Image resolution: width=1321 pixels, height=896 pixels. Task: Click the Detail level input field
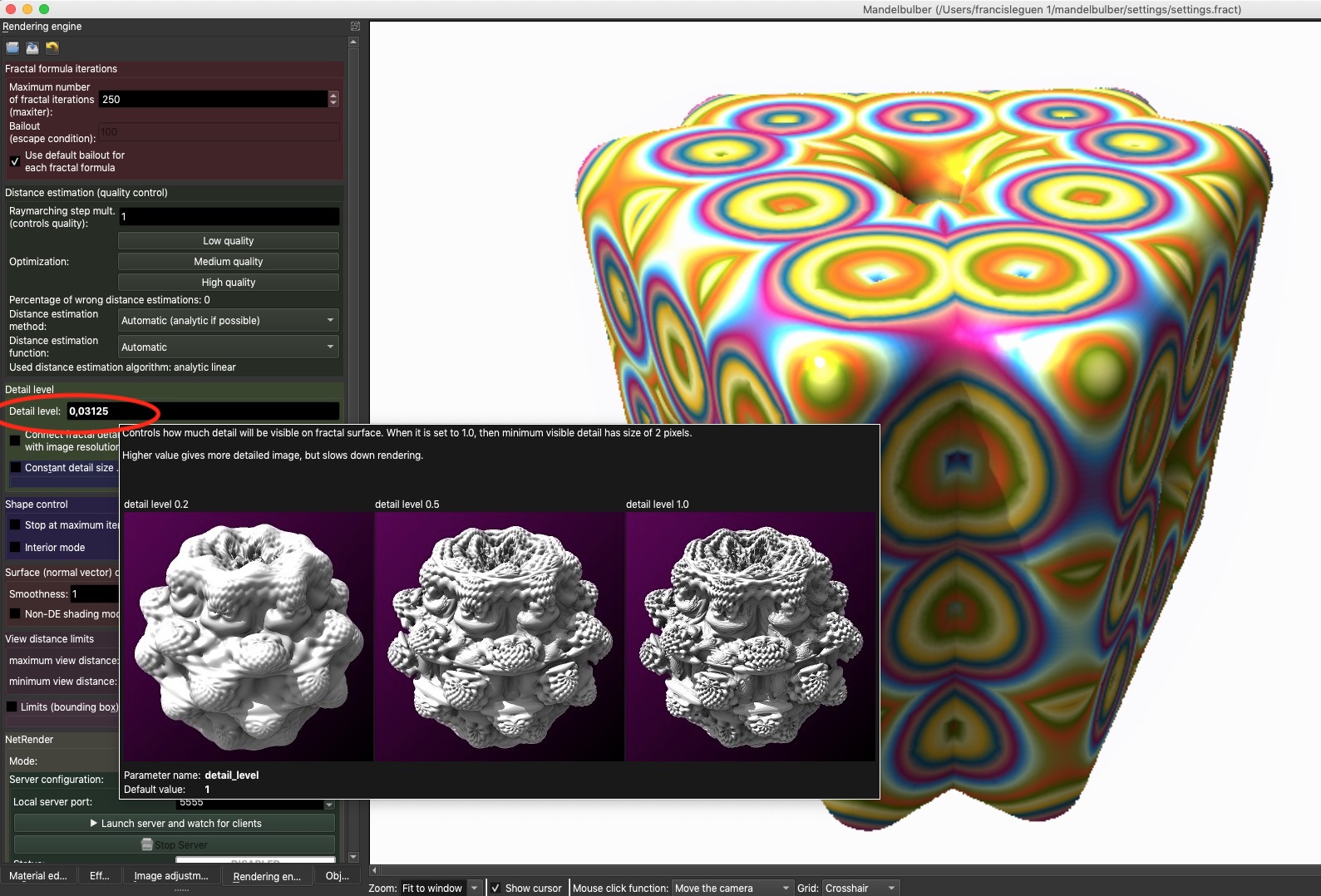tap(203, 411)
